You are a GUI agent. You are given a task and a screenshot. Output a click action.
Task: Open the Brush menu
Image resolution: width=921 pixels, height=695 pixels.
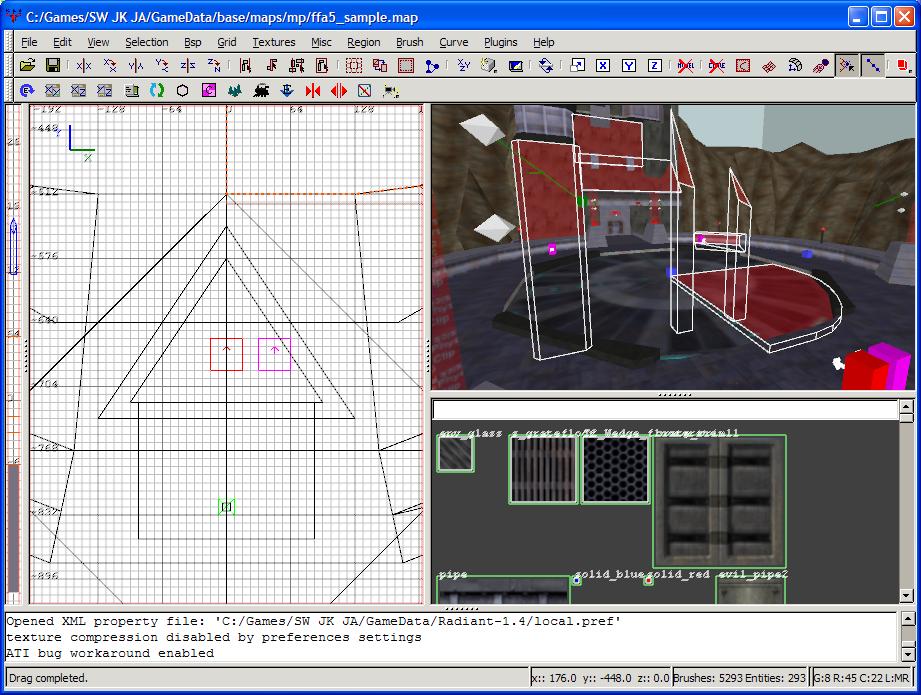point(409,42)
